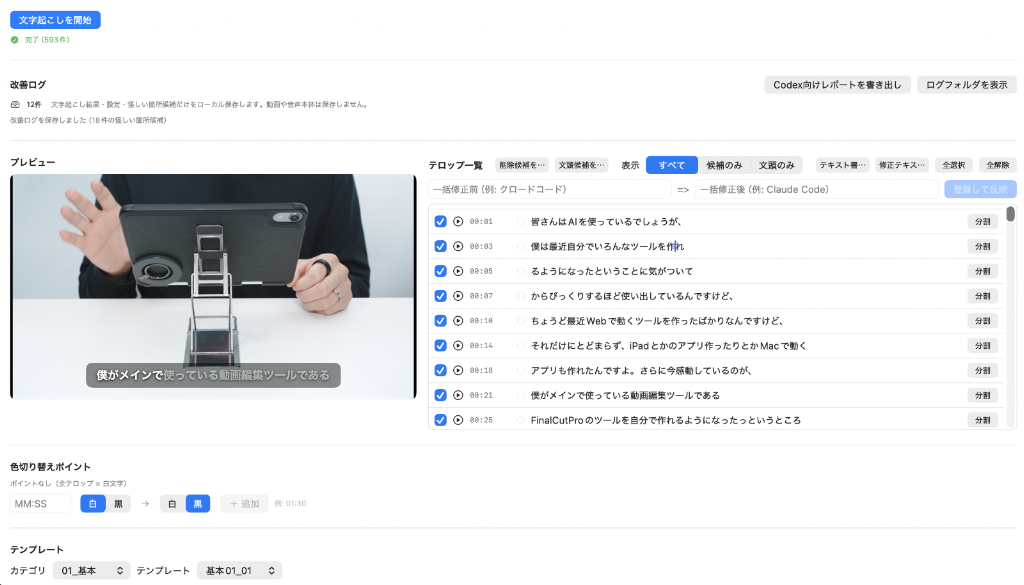1024x585 pixels.
Task: Play the 00:05 telop row audio
Action: coord(458,271)
